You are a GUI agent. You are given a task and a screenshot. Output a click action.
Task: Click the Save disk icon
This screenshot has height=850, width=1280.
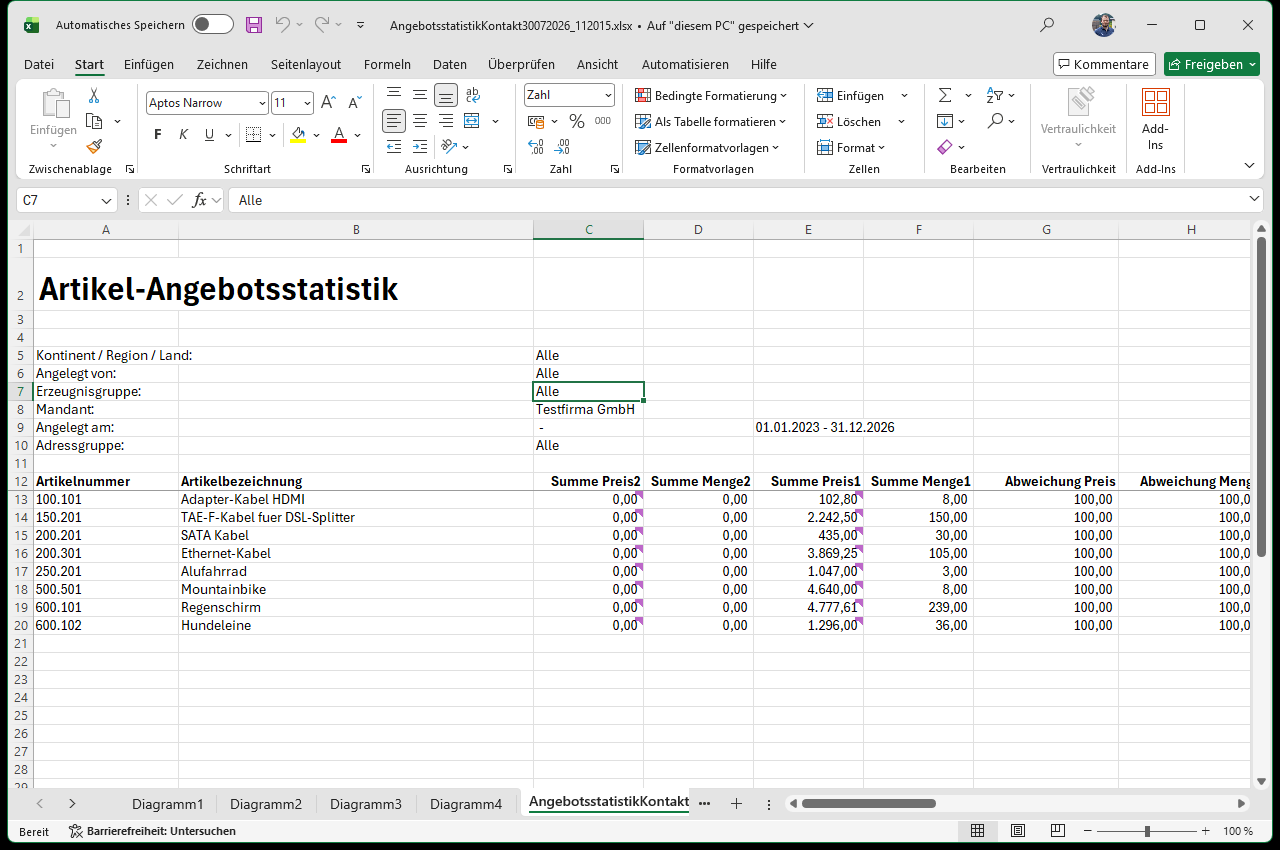[254, 25]
